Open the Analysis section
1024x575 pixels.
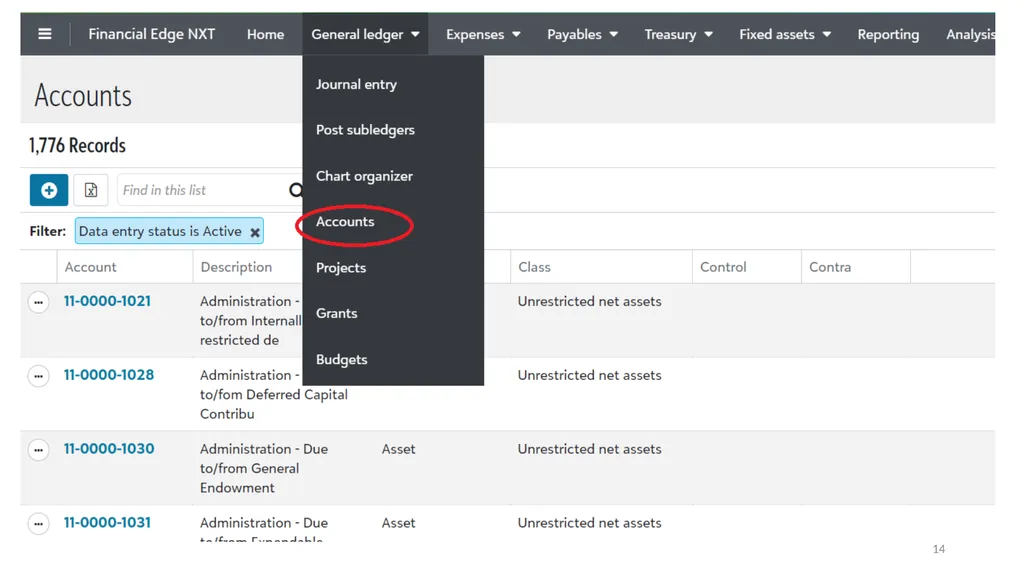point(970,34)
